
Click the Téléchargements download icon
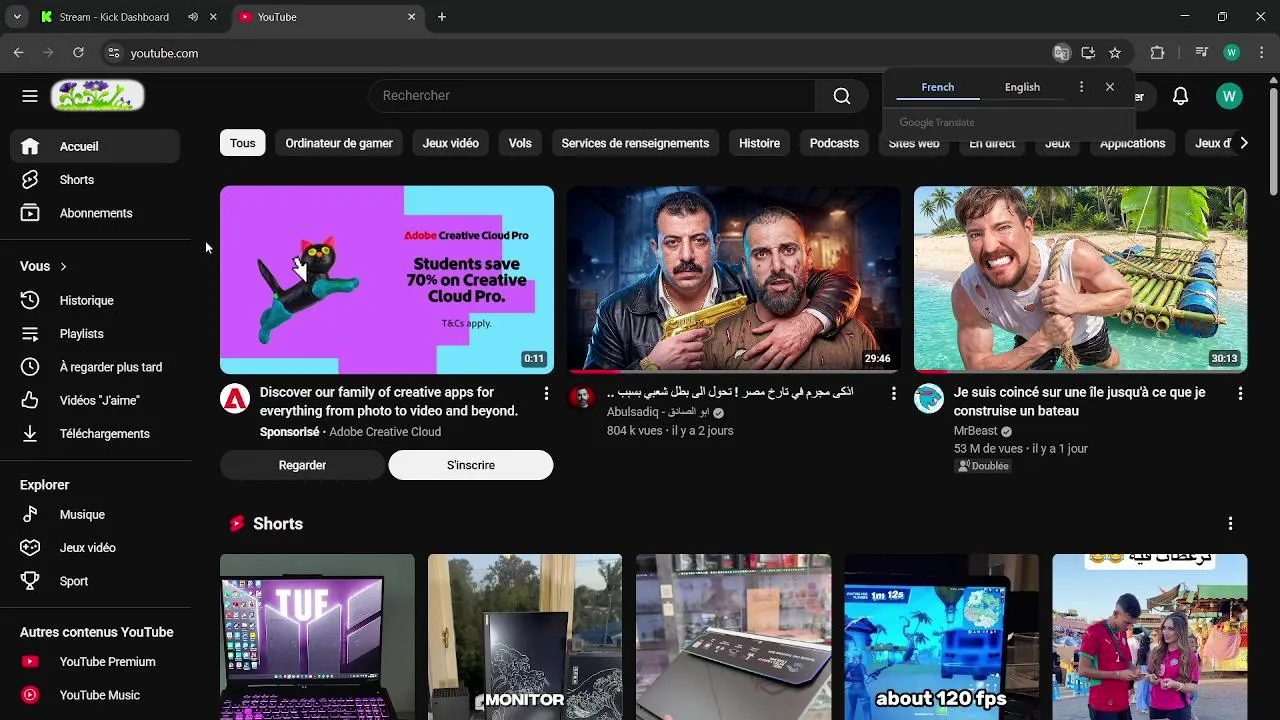click(x=30, y=434)
